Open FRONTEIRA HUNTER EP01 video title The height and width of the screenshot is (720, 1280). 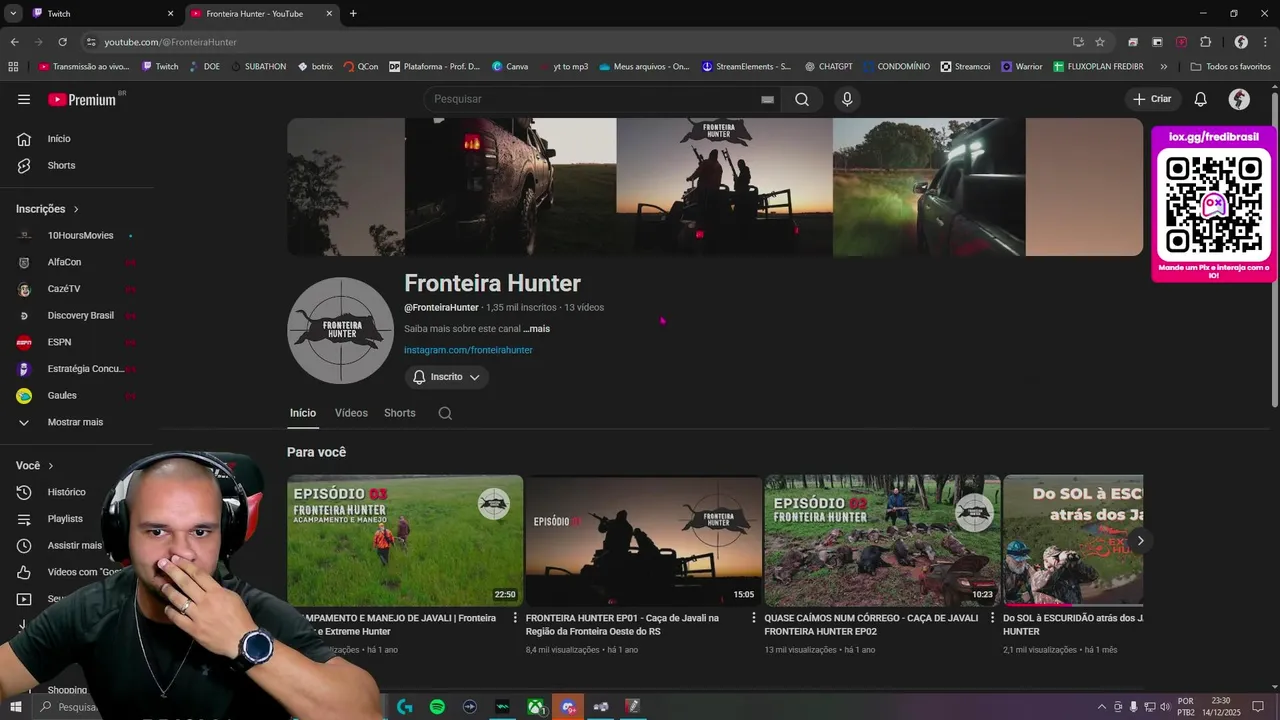click(x=622, y=625)
